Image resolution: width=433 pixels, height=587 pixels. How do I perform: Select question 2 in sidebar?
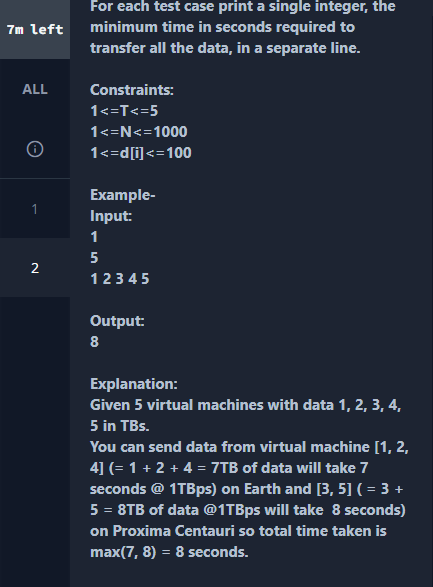click(35, 268)
